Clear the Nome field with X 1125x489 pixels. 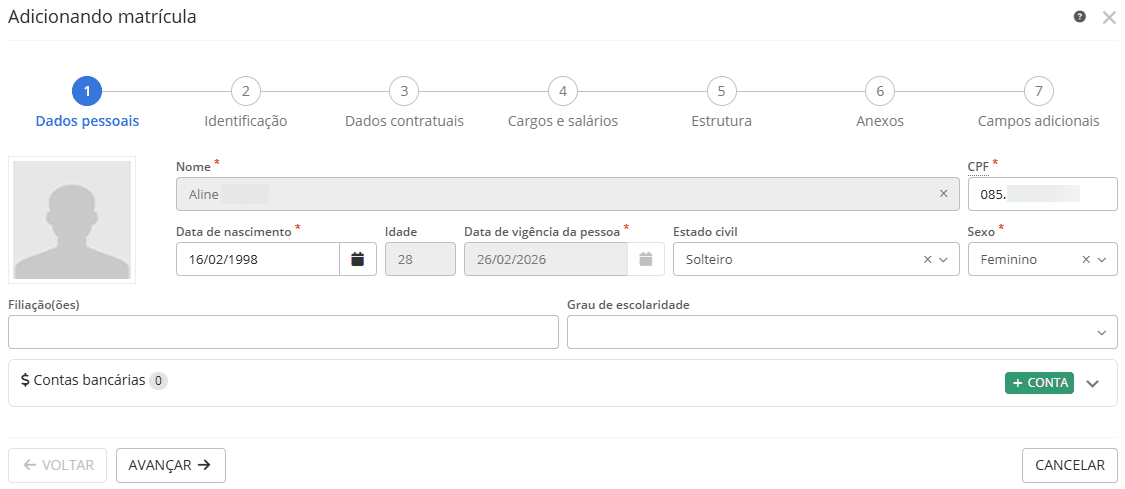(943, 194)
